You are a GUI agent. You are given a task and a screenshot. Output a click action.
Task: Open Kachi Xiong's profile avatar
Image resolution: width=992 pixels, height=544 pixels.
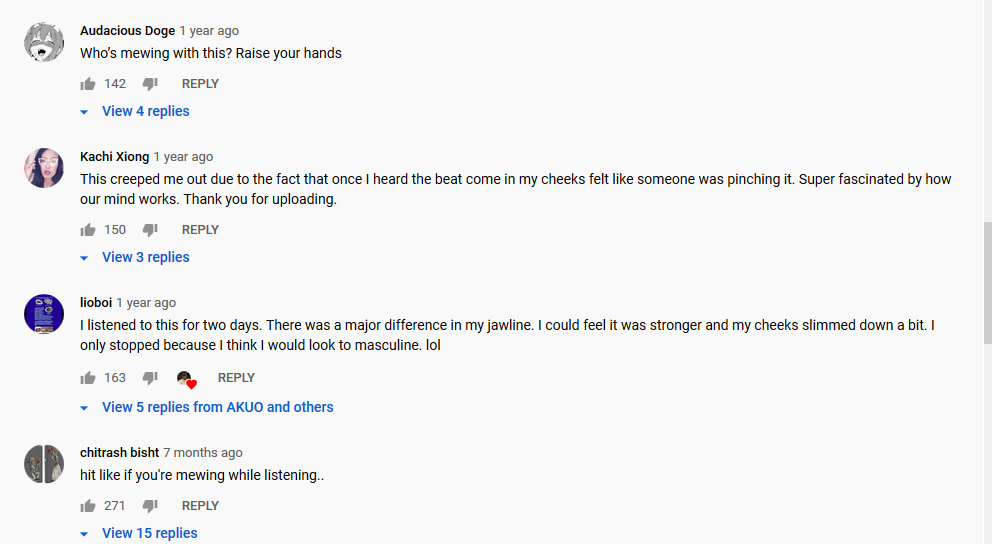click(44, 168)
